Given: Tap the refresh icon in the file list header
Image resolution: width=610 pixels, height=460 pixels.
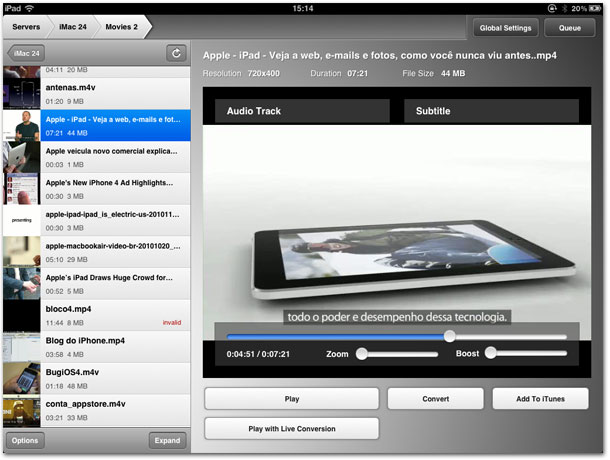Looking at the screenshot, I should point(176,53).
